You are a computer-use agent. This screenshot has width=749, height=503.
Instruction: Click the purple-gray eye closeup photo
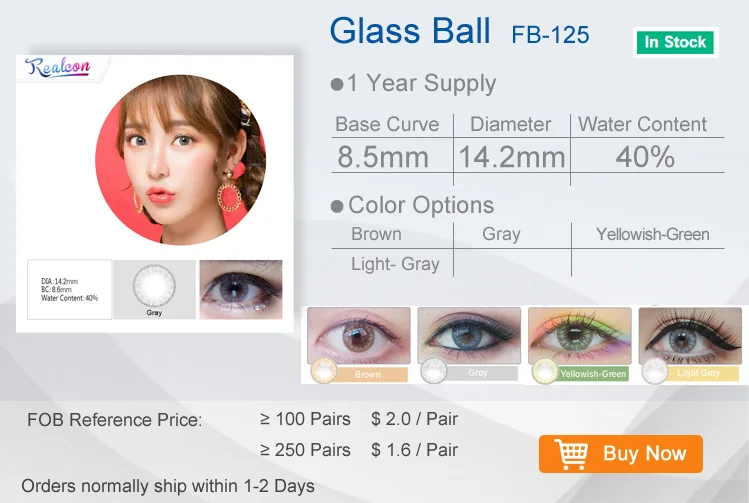241,289
